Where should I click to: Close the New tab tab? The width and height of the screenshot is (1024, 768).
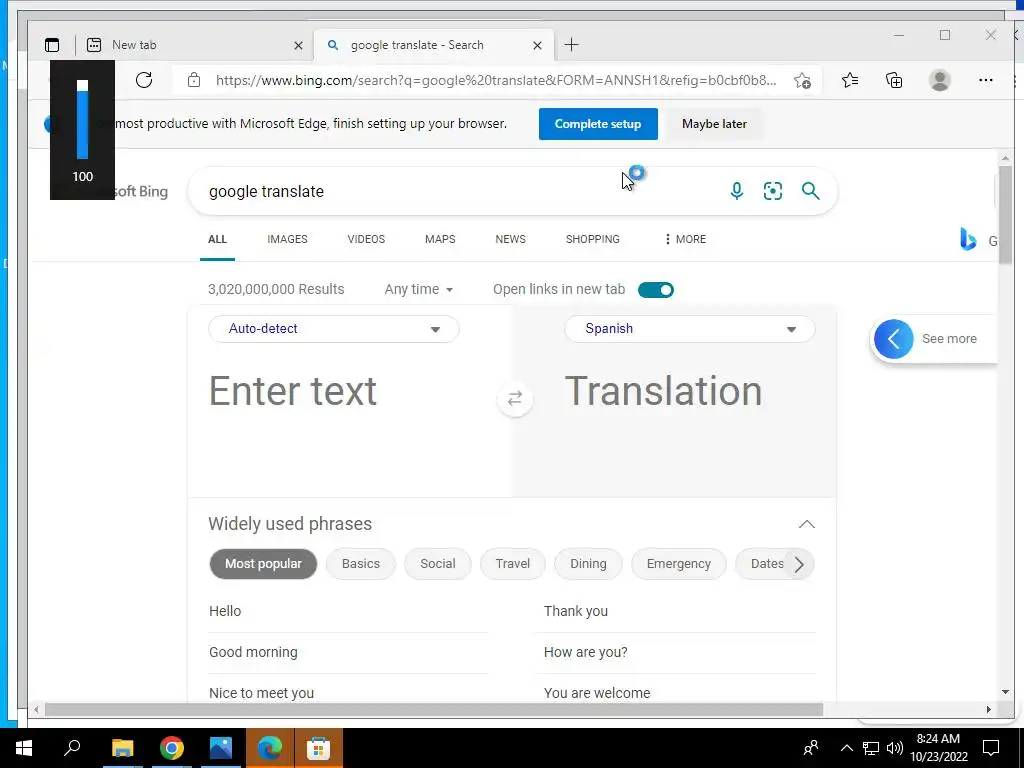[298, 45]
